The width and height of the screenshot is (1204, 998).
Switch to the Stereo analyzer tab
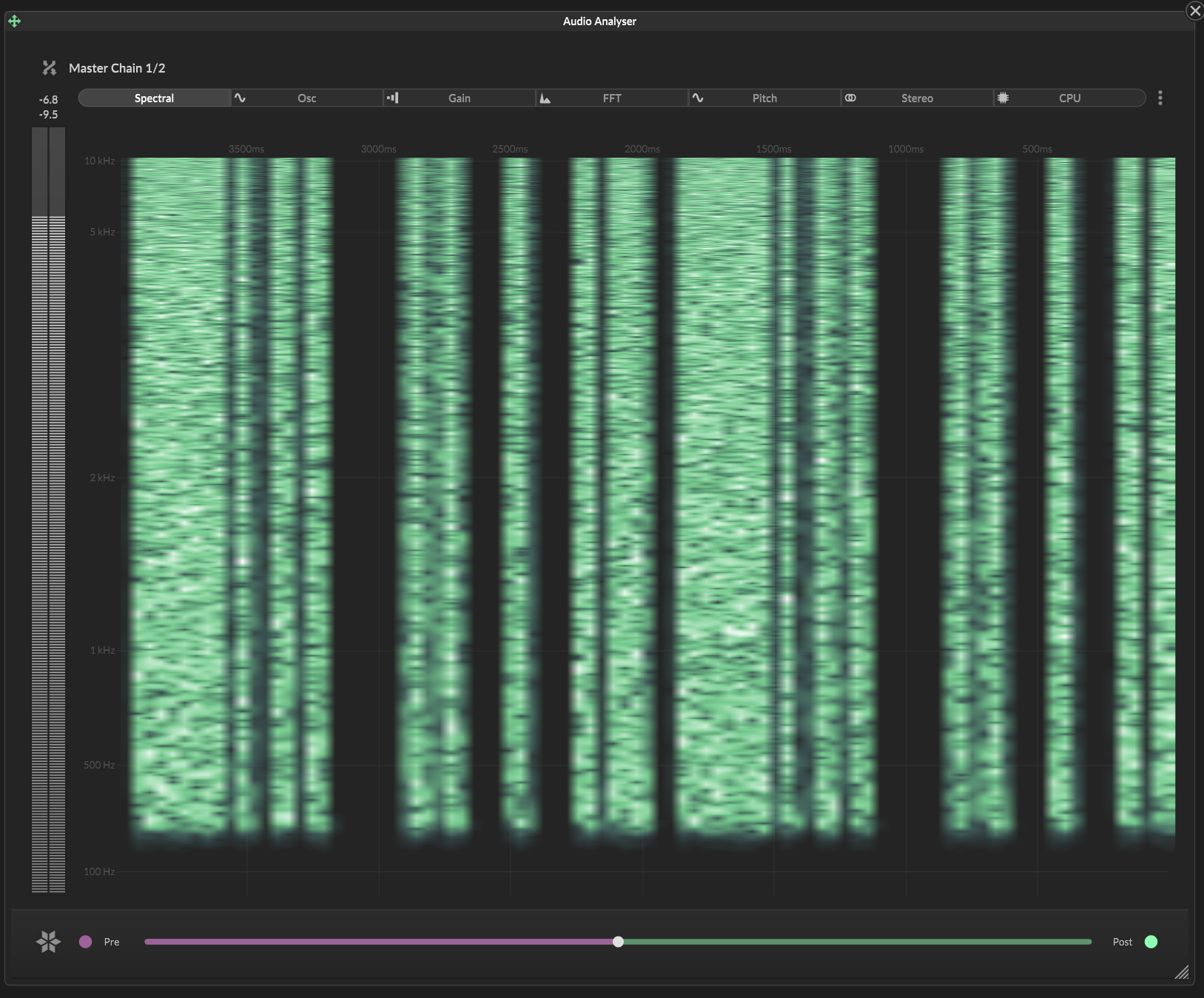coord(916,97)
